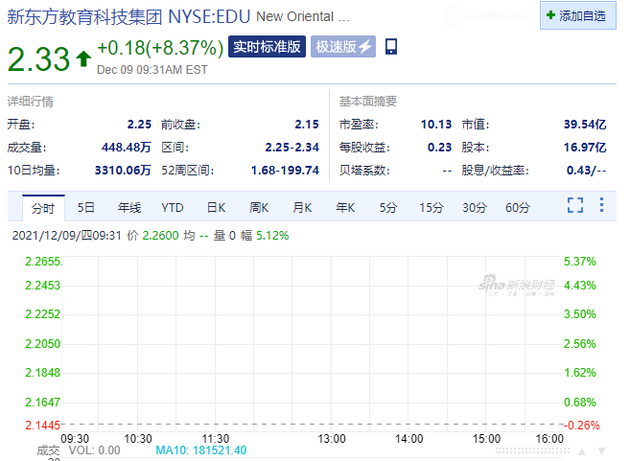Open the three-dot chart options menu
Screen dimensions: 630x461
click(601, 205)
